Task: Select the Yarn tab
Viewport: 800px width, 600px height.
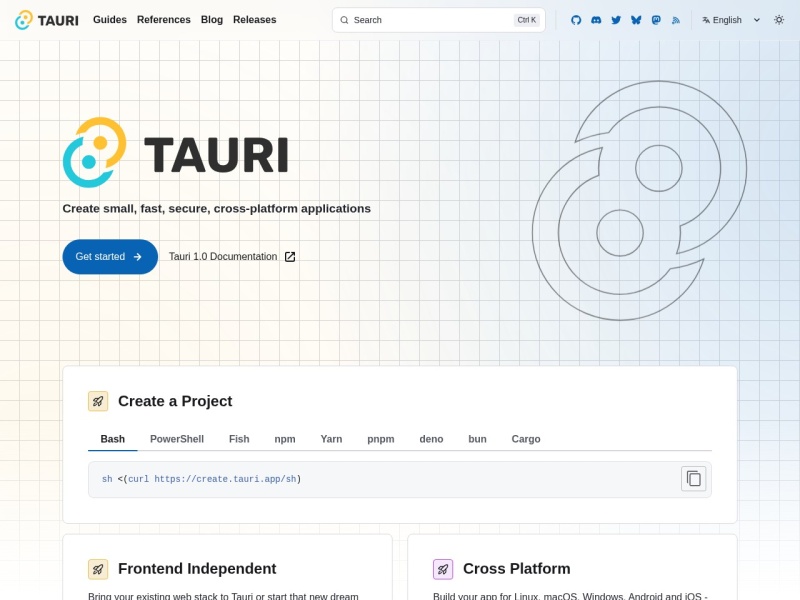Action: [x=331, y=439]
